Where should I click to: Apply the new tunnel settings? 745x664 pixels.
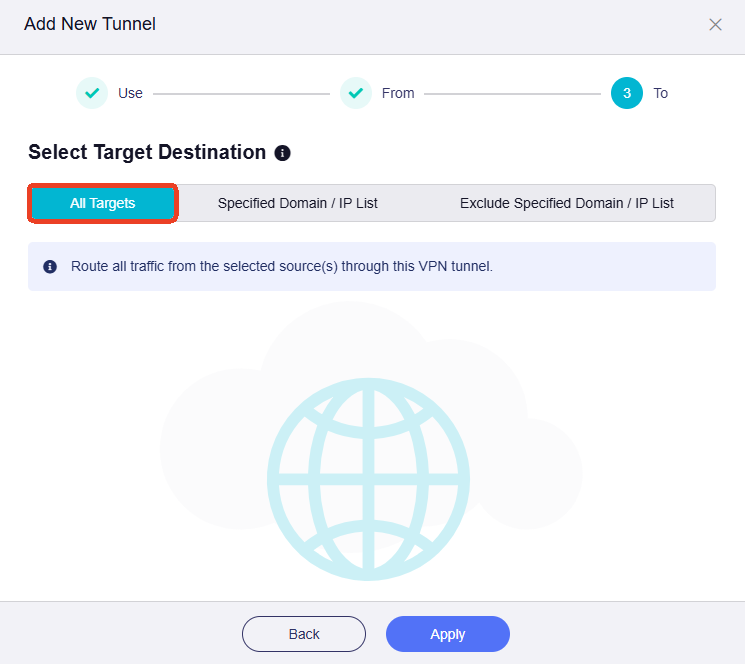(x=448, y=634)
